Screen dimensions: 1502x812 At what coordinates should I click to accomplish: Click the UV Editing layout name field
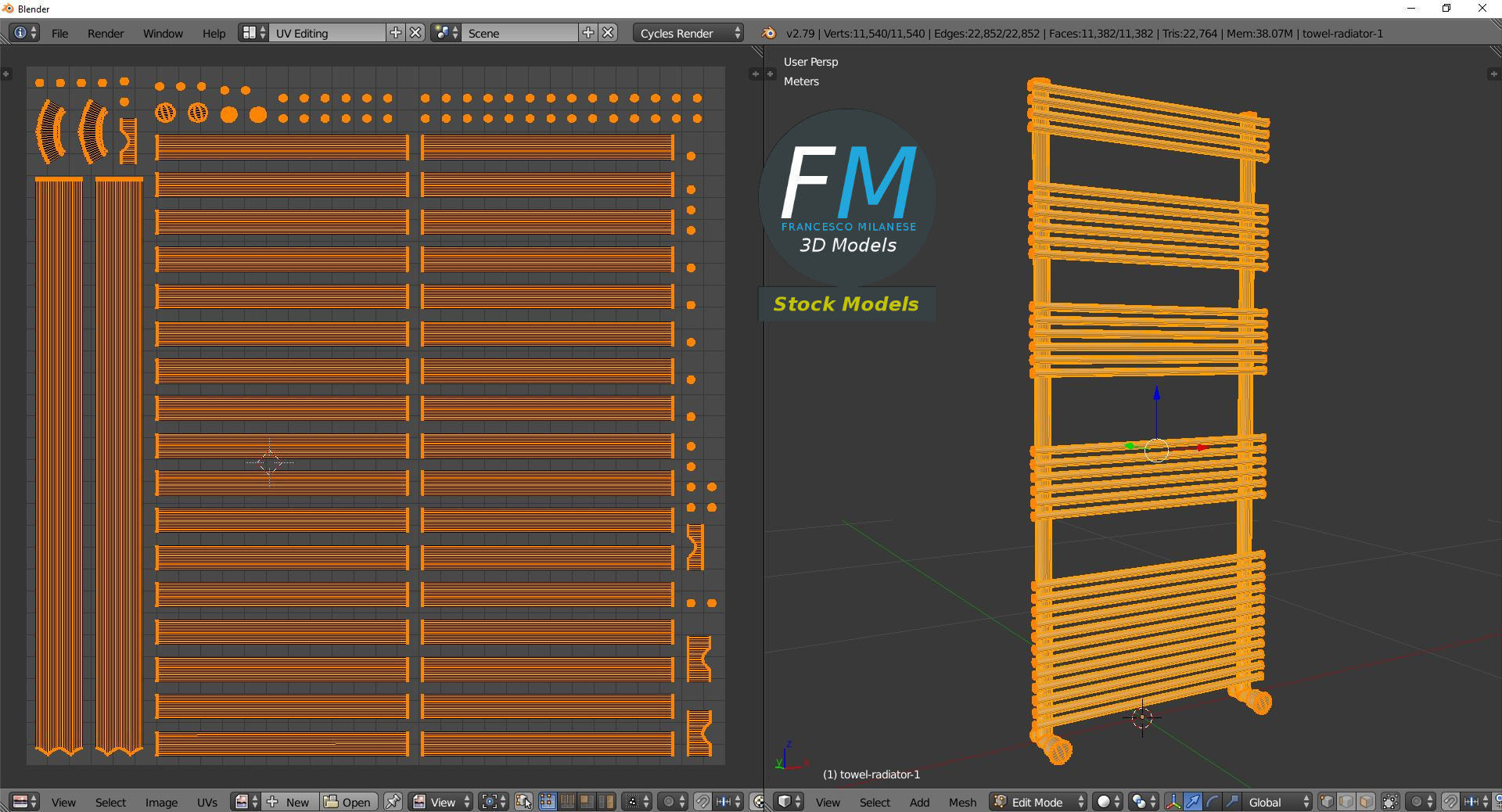328,33
